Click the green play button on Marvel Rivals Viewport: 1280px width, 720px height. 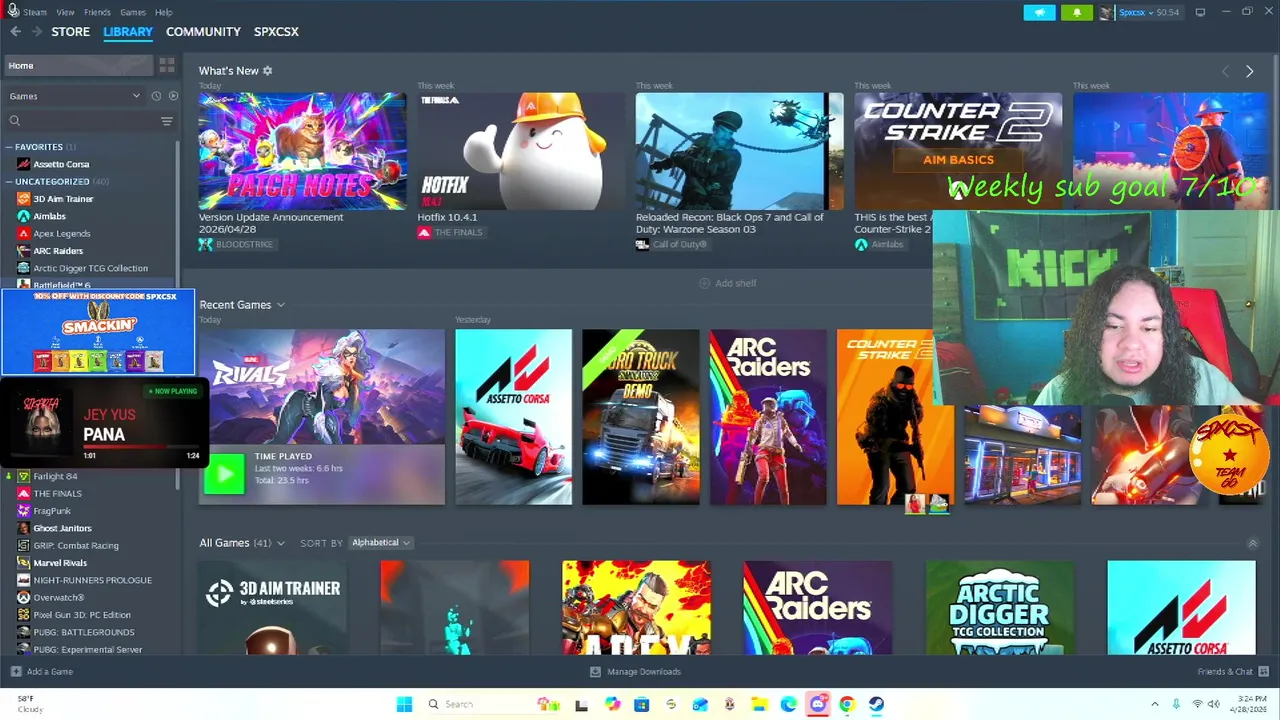pyautogui.click(x=224, y=474)
